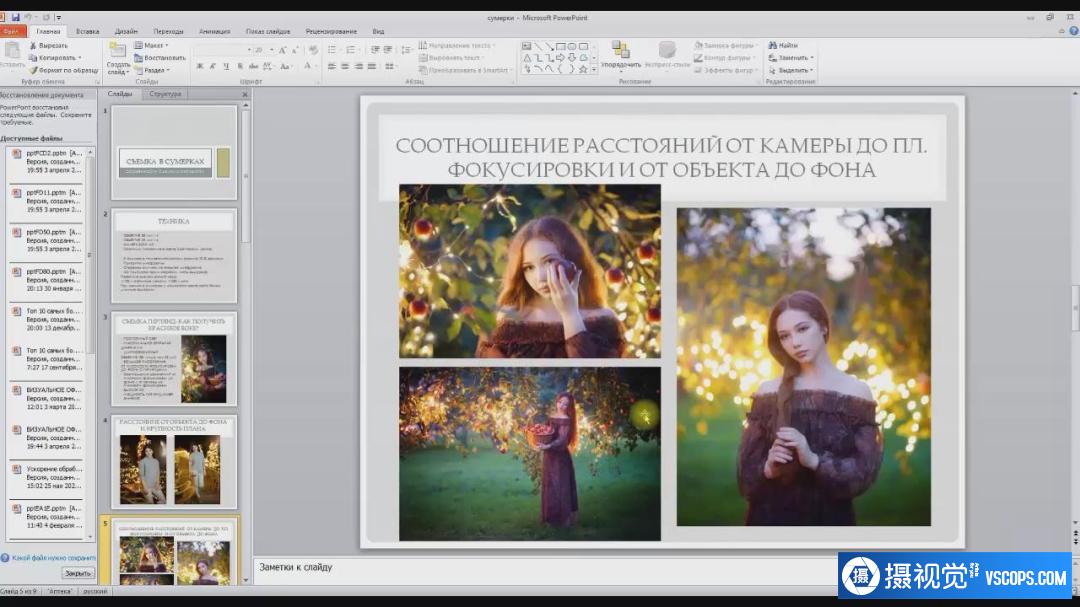Switch to the Дизайн tab
This screenshot has height=607, width=1080.
[x=126, y=31]
